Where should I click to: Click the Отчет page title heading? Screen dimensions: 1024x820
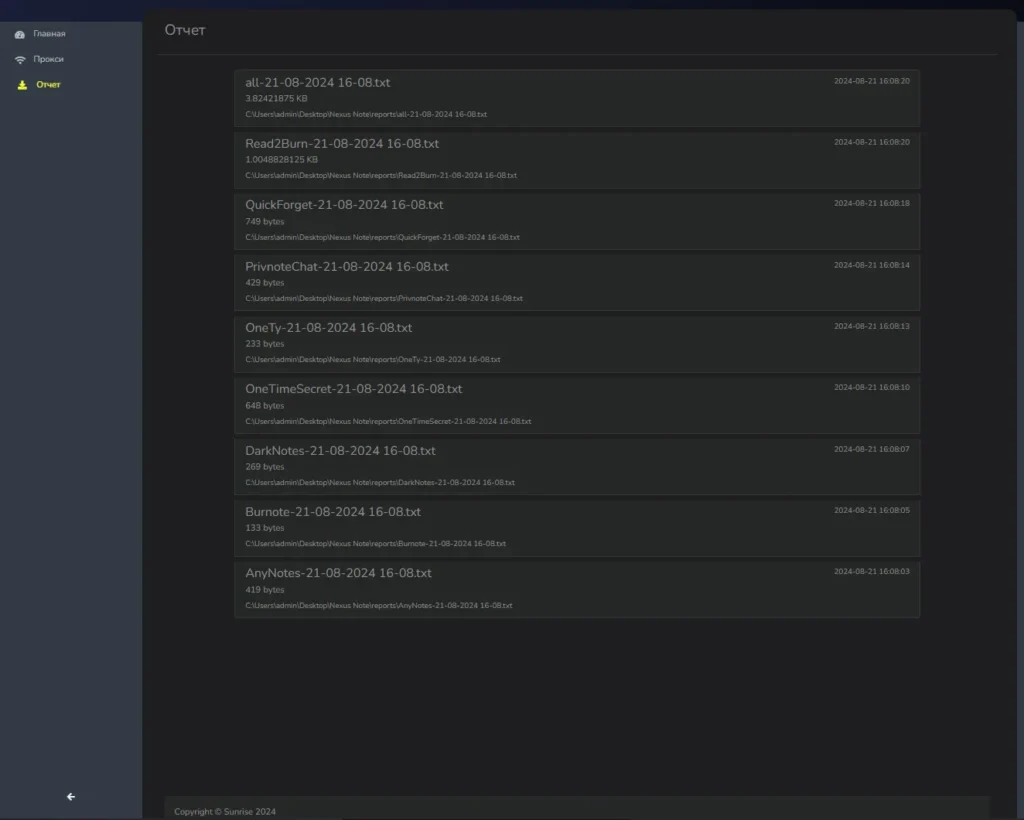[x=184, y=30]
